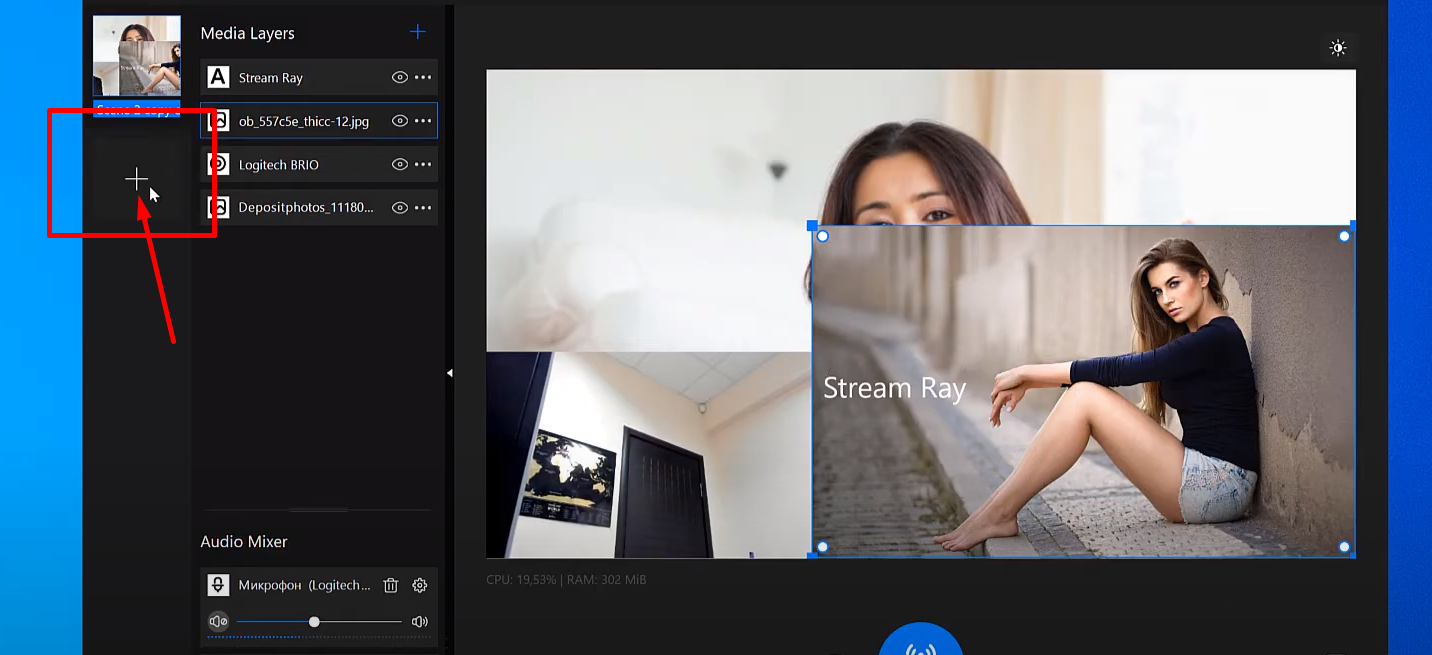This screenshot has height=655, width=1432.
Task: Collapse the side panel with the arrow
Action: 450,373
